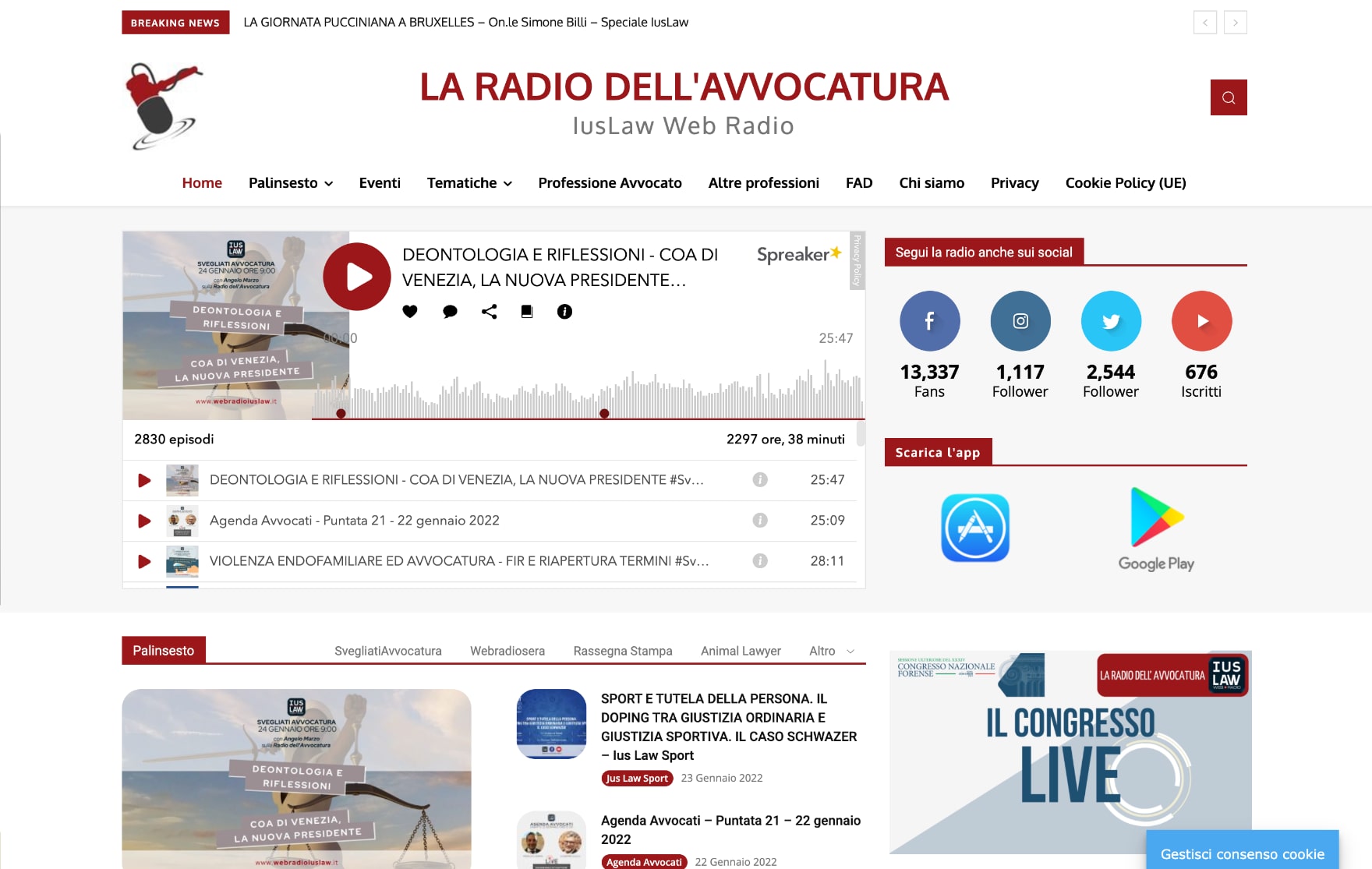
Task: Click LA RADIO DELL'AVVOCATURA site title
Action: 684,87
